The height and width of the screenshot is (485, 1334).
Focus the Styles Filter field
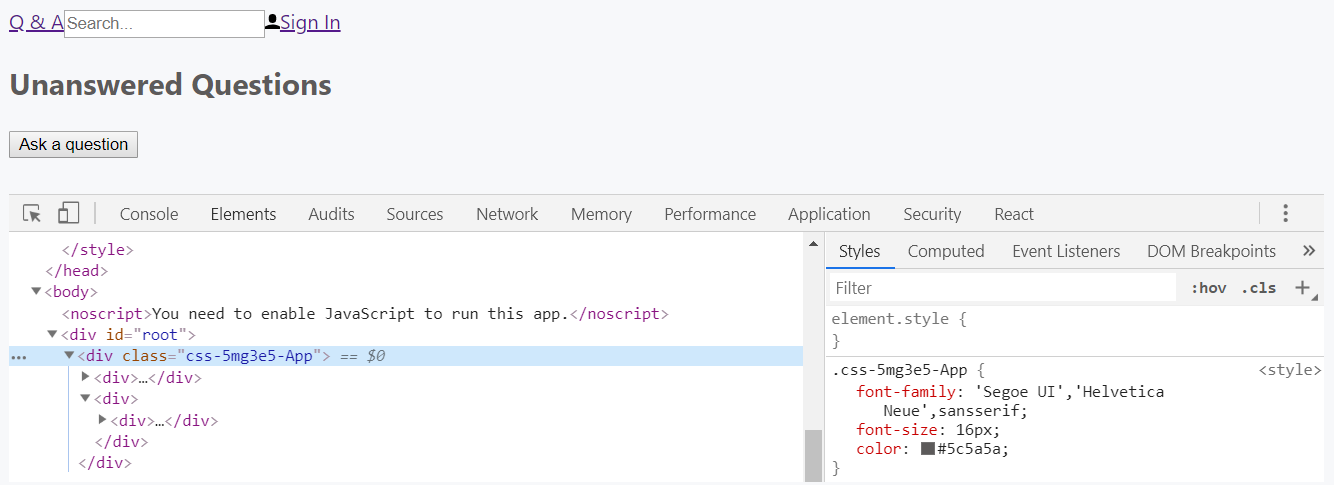[x=1000, y=288]
